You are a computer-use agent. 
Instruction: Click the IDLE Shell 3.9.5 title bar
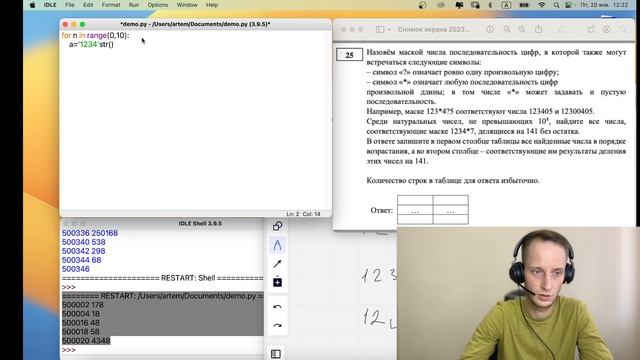(x=200, y=223)
